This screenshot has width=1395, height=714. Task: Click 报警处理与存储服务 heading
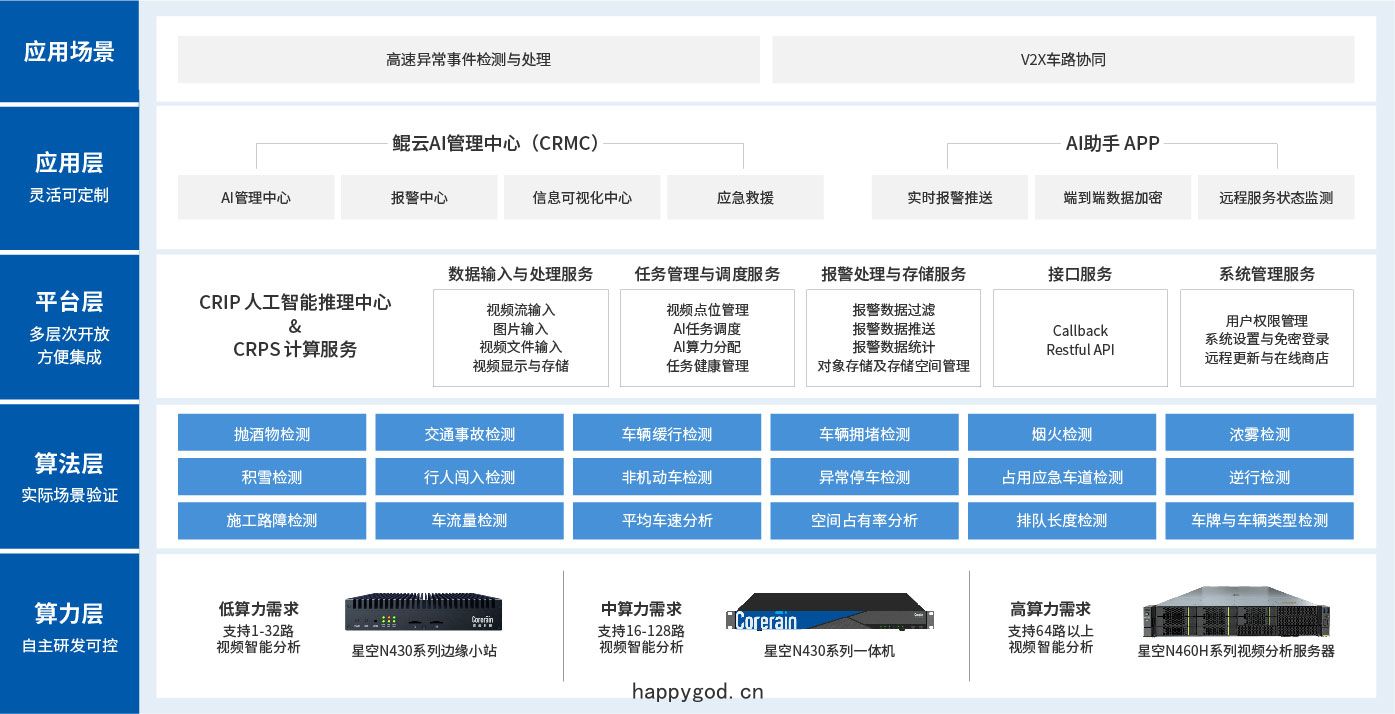(x=893, y=274)
